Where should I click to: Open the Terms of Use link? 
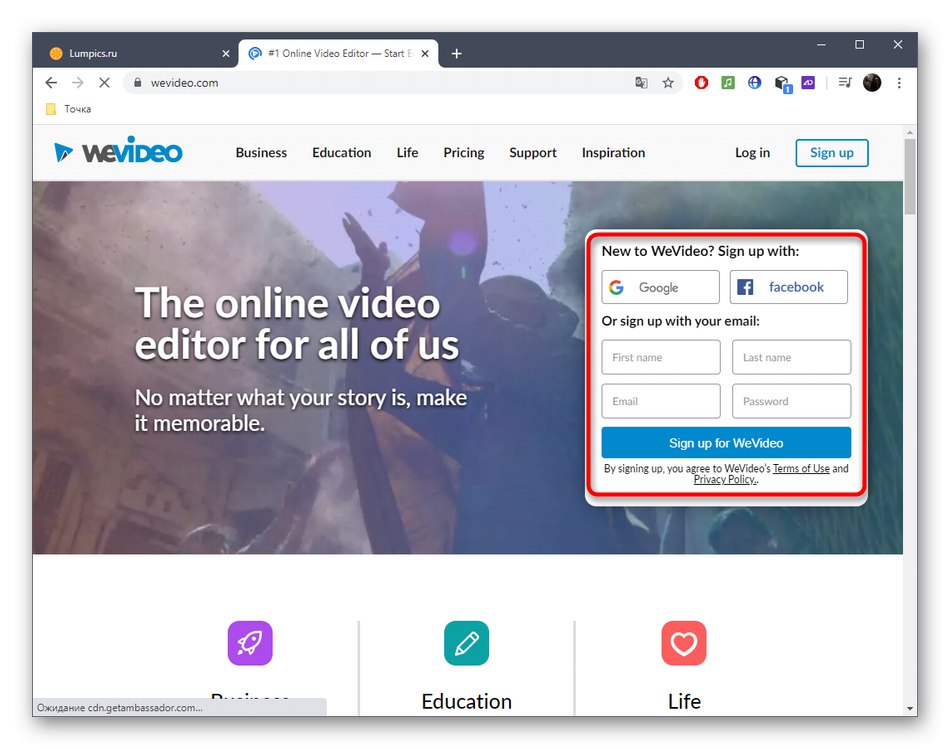tap(801, 468)
